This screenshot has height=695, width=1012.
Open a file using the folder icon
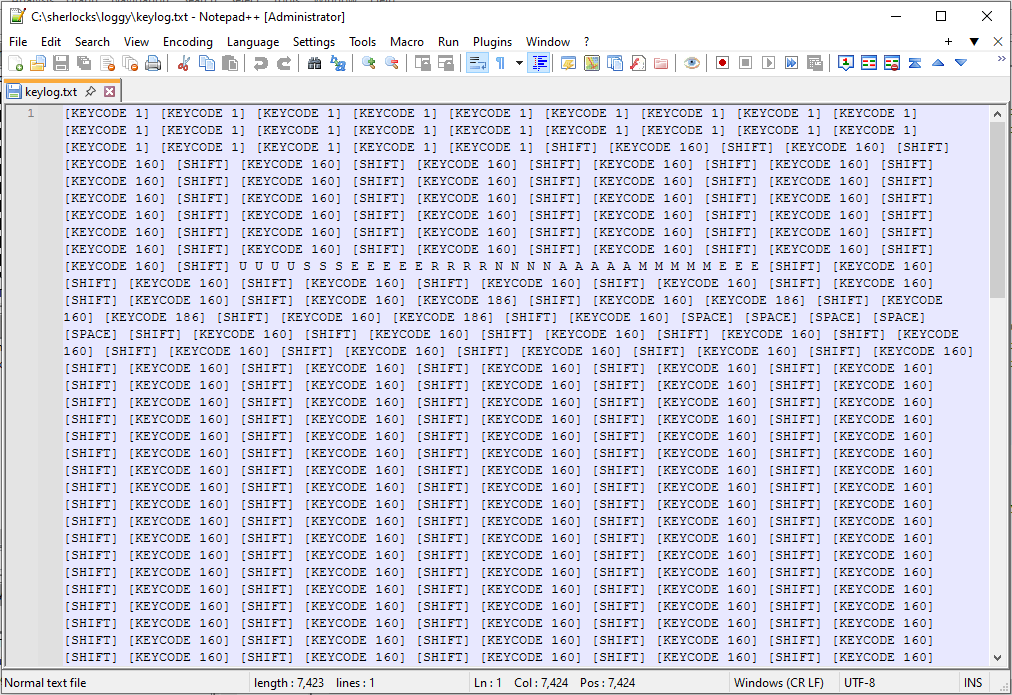tap(38, 63)
